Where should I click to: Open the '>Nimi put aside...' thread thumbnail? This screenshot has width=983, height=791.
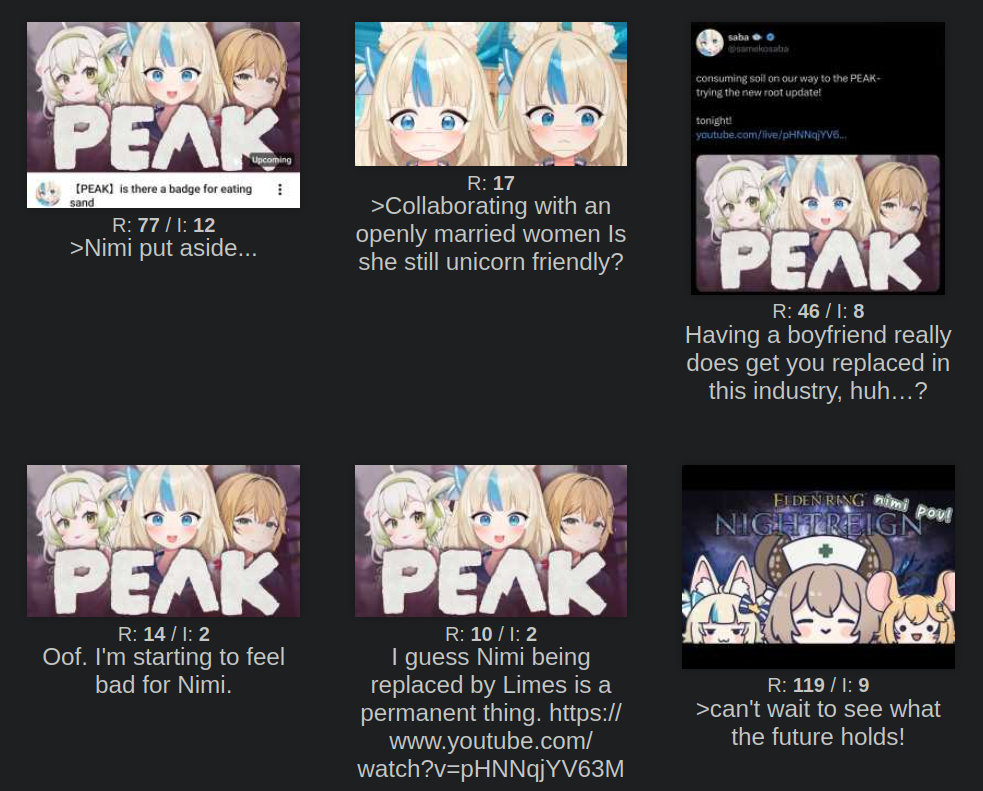tap(163, 115)
